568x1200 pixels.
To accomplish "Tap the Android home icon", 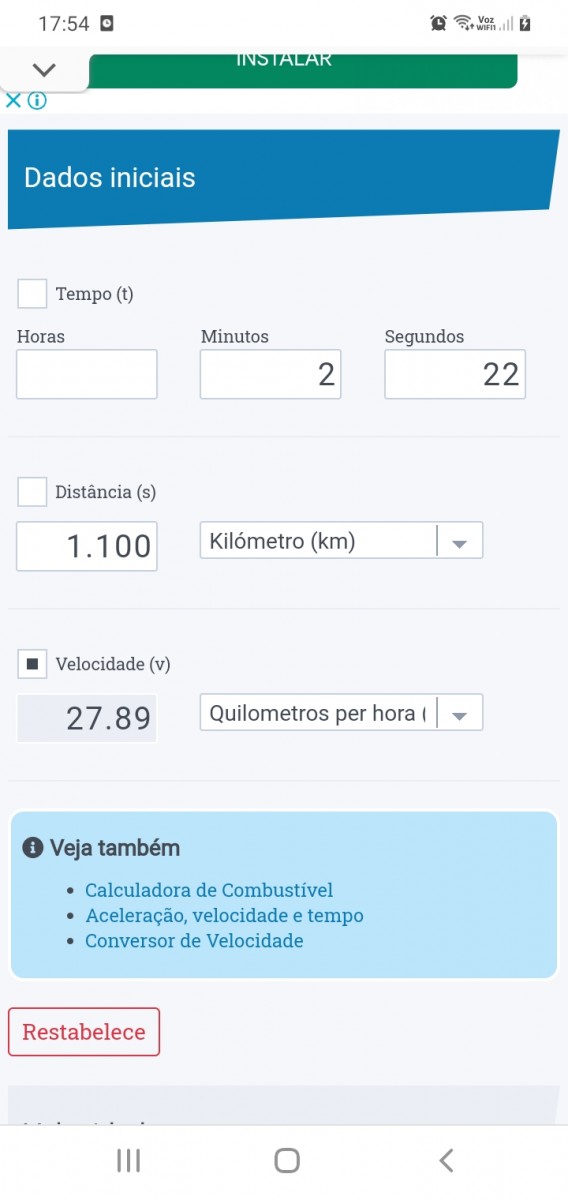I will pyautogui.click(x=287, y=1160).
